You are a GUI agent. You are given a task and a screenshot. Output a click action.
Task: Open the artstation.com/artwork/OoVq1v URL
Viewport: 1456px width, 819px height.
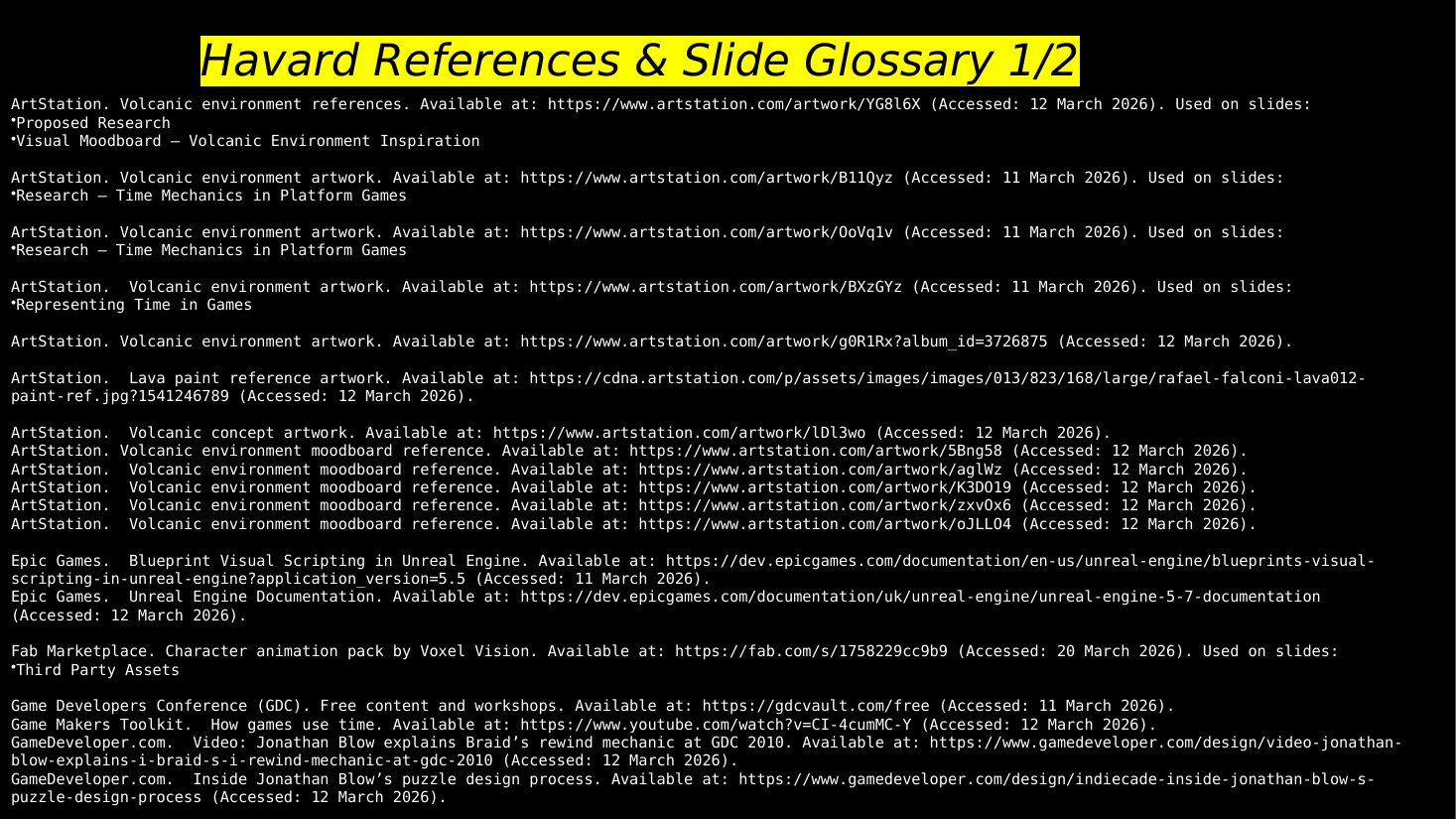click(707, 232)
